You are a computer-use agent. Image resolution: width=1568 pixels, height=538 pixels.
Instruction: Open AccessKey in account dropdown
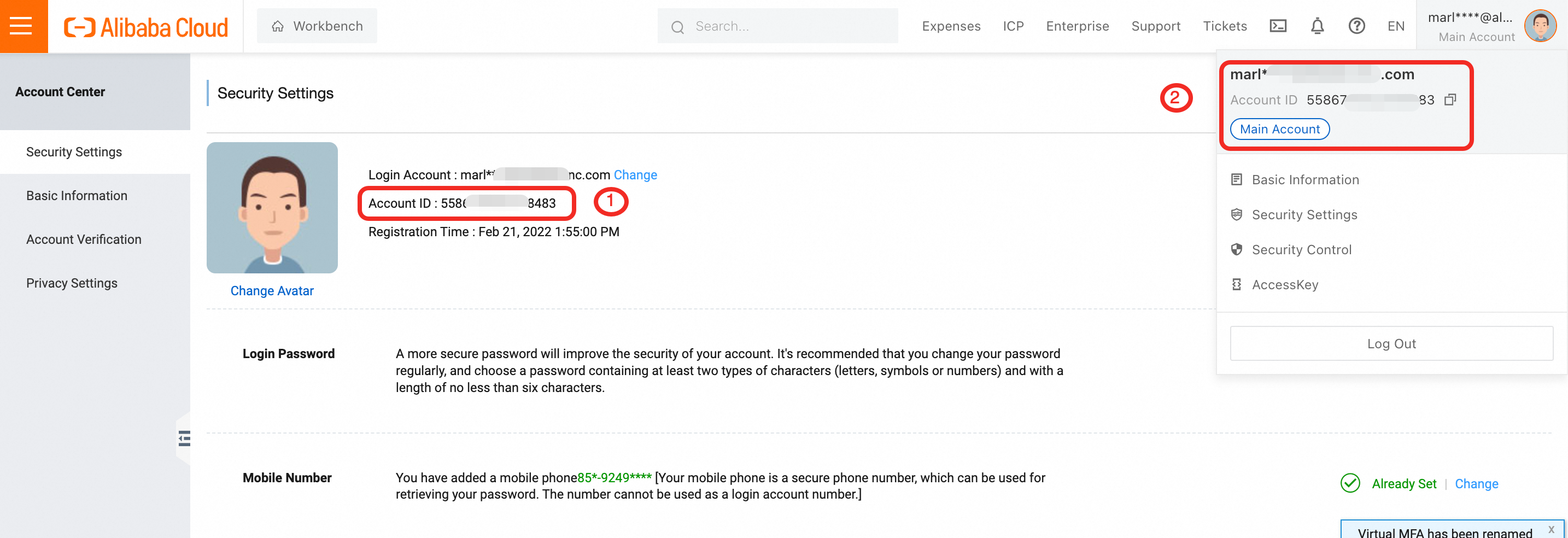[x=1285, y=285]
